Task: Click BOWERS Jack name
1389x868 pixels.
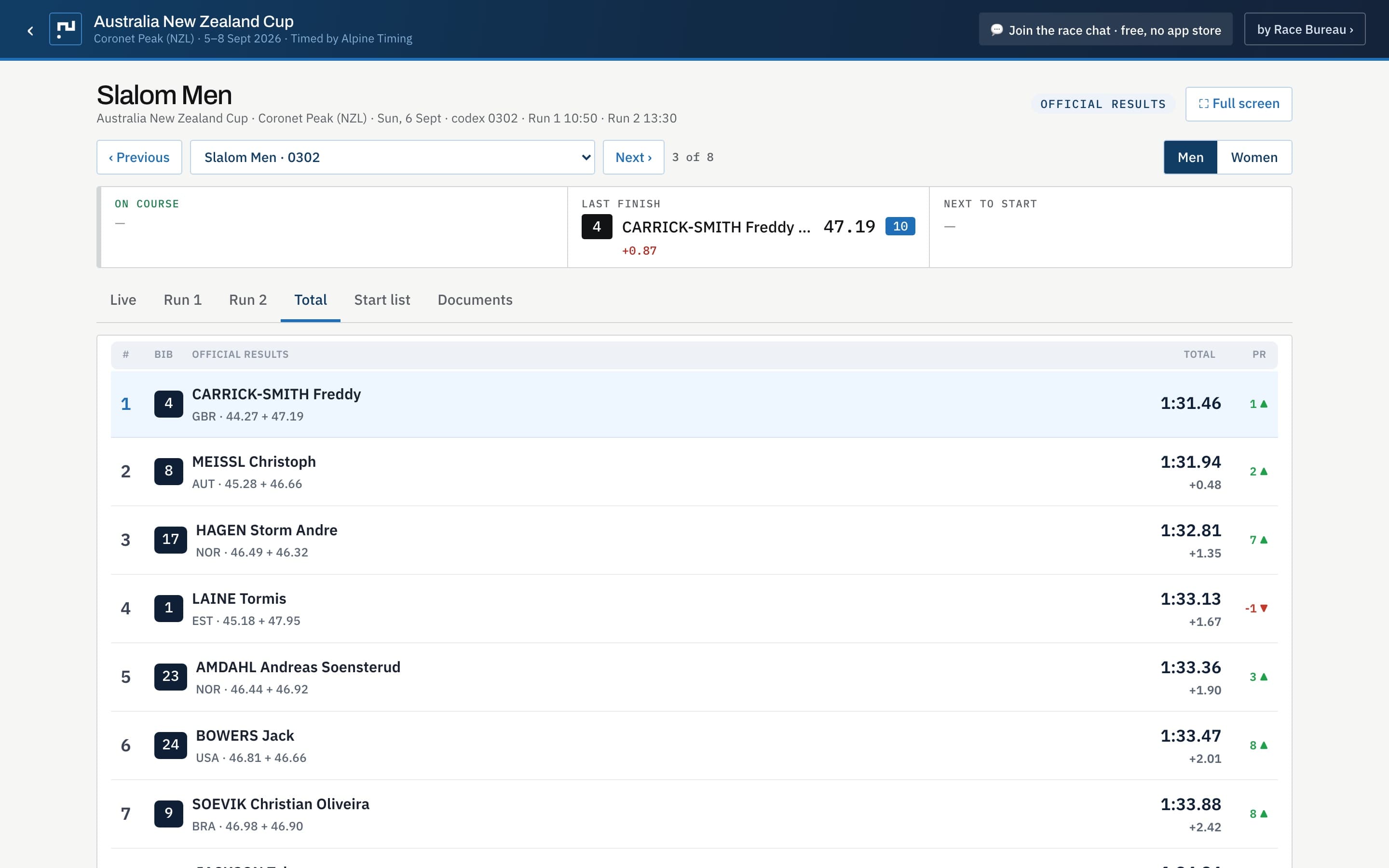Action: click(245, 736)
